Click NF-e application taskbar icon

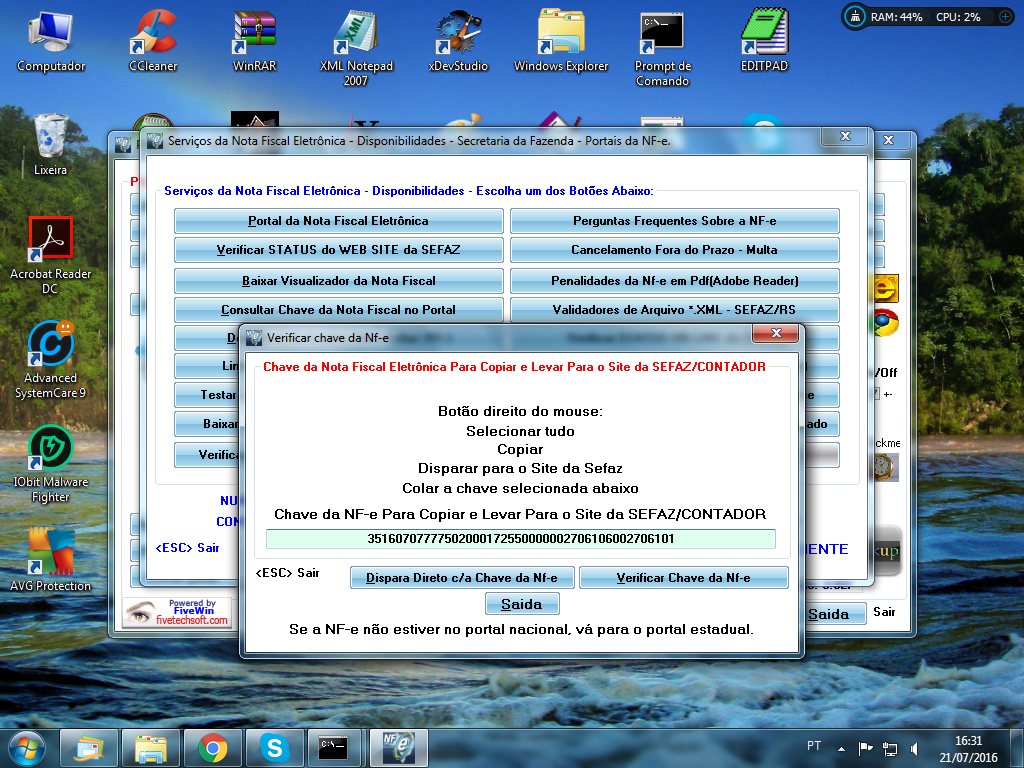(x=397, y=747)
